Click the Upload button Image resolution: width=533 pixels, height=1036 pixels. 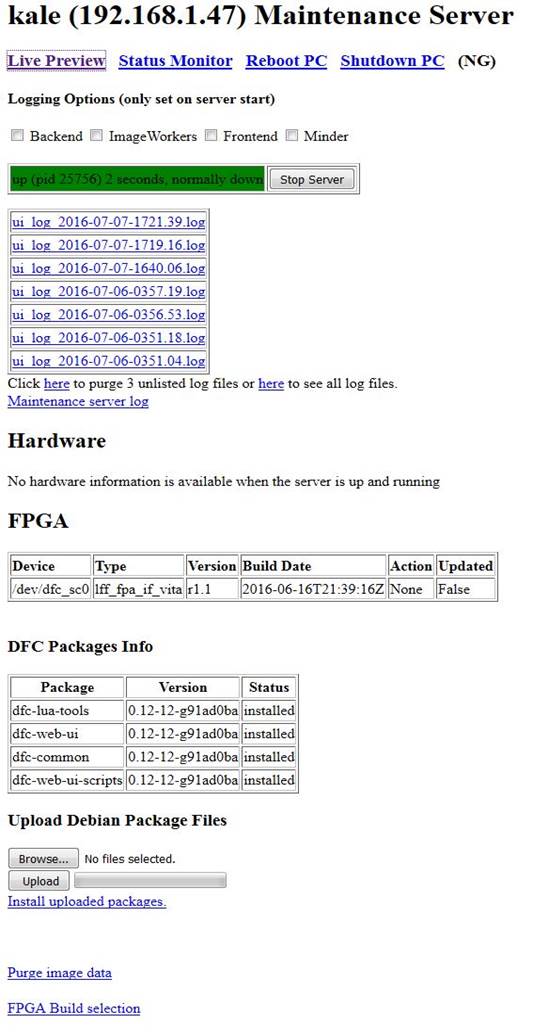point(40,881)
